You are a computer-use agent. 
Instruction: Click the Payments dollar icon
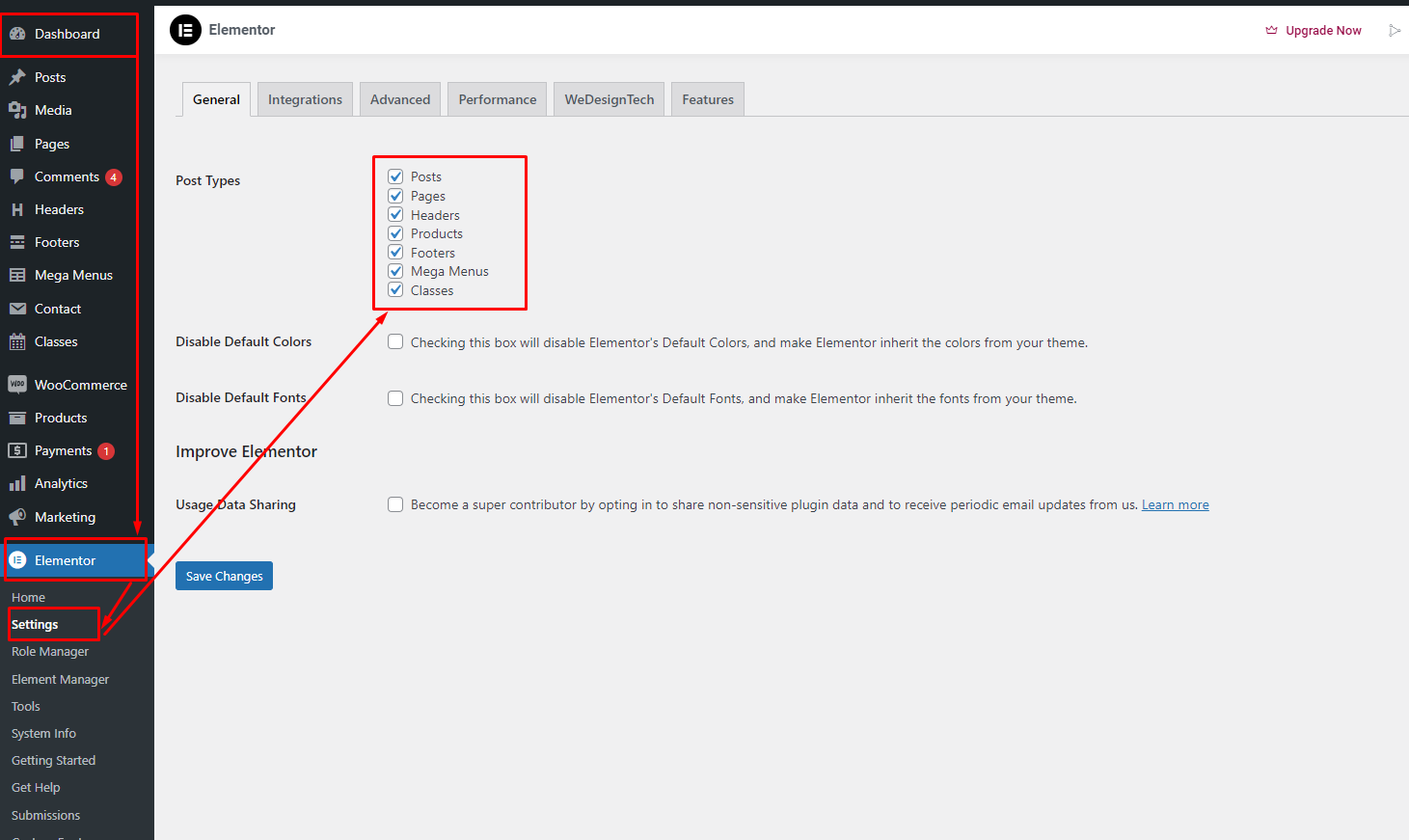(x=17, y=450)
